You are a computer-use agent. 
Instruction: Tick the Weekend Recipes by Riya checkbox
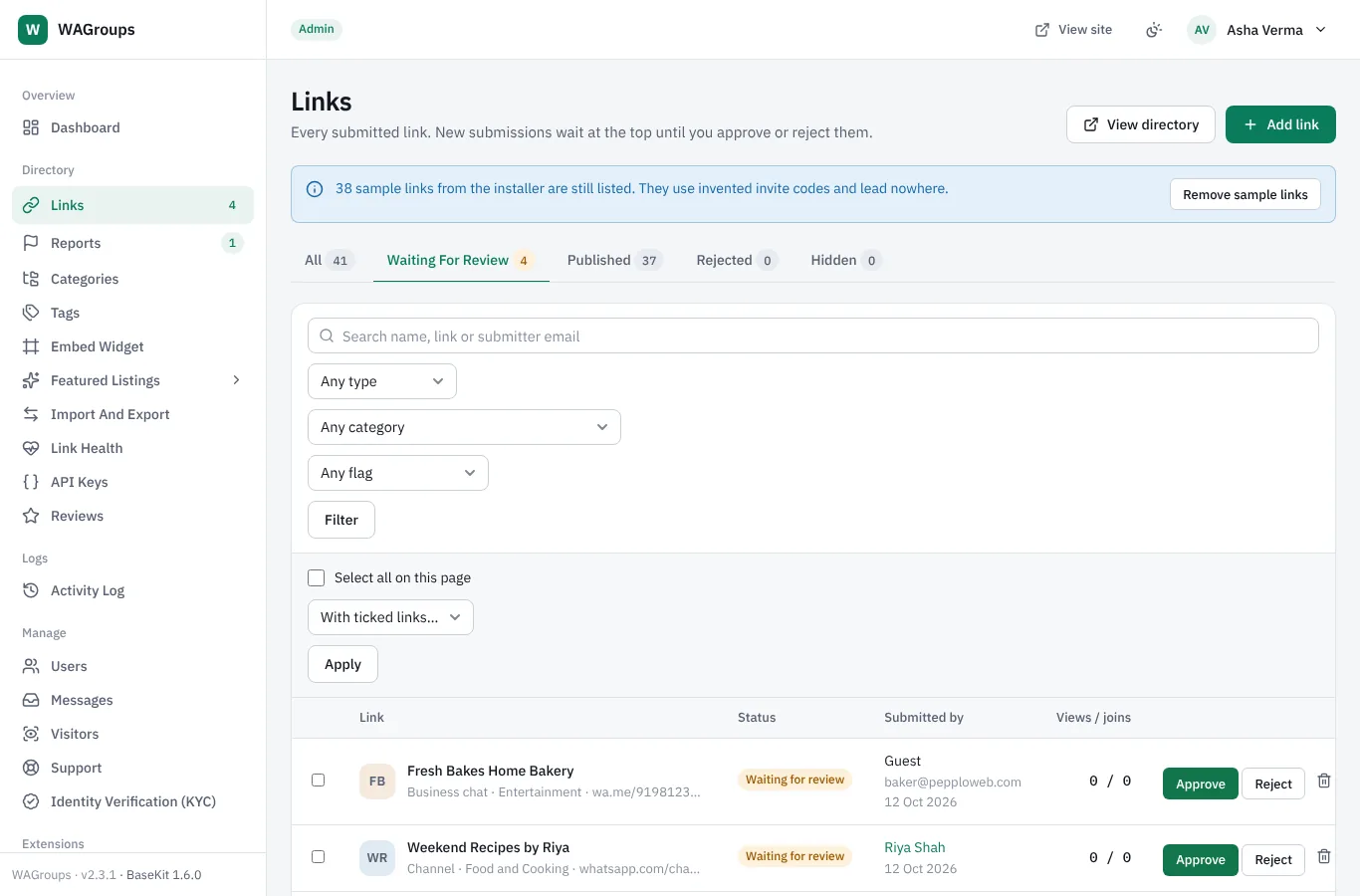point(319,856)
